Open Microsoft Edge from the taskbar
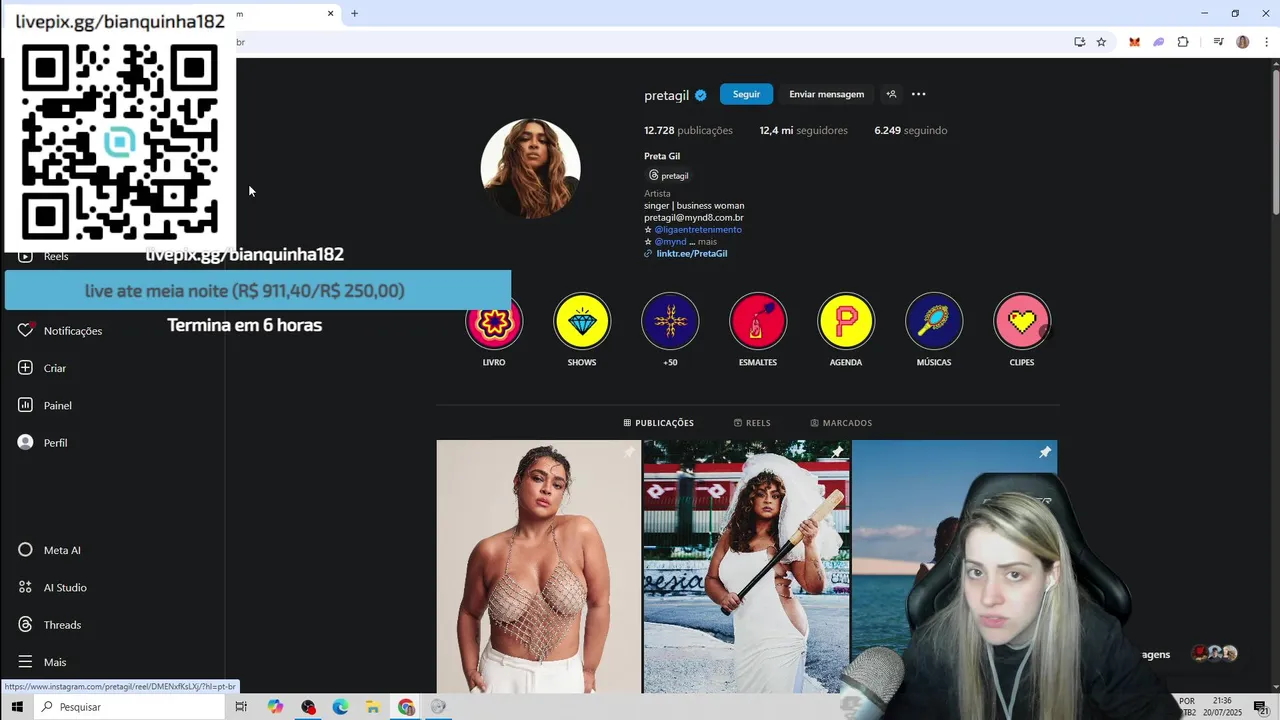 [340, 707]
